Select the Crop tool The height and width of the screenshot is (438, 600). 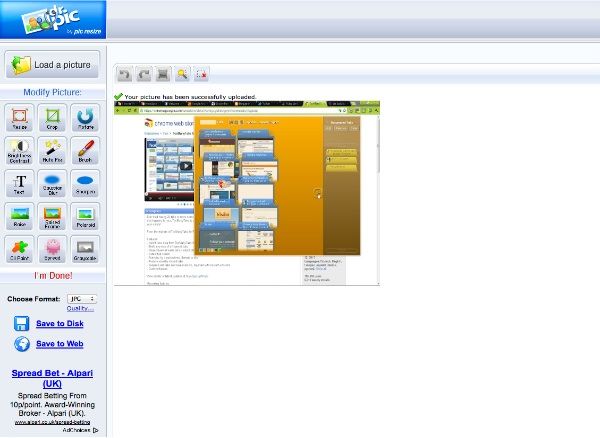52,119
